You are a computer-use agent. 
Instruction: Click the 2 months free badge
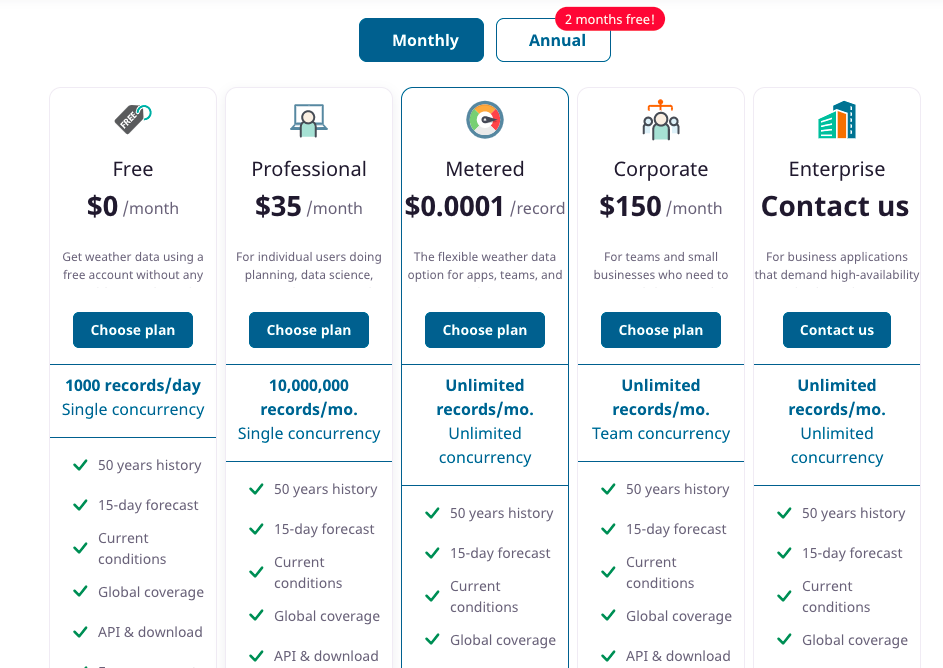click(610, 19)
